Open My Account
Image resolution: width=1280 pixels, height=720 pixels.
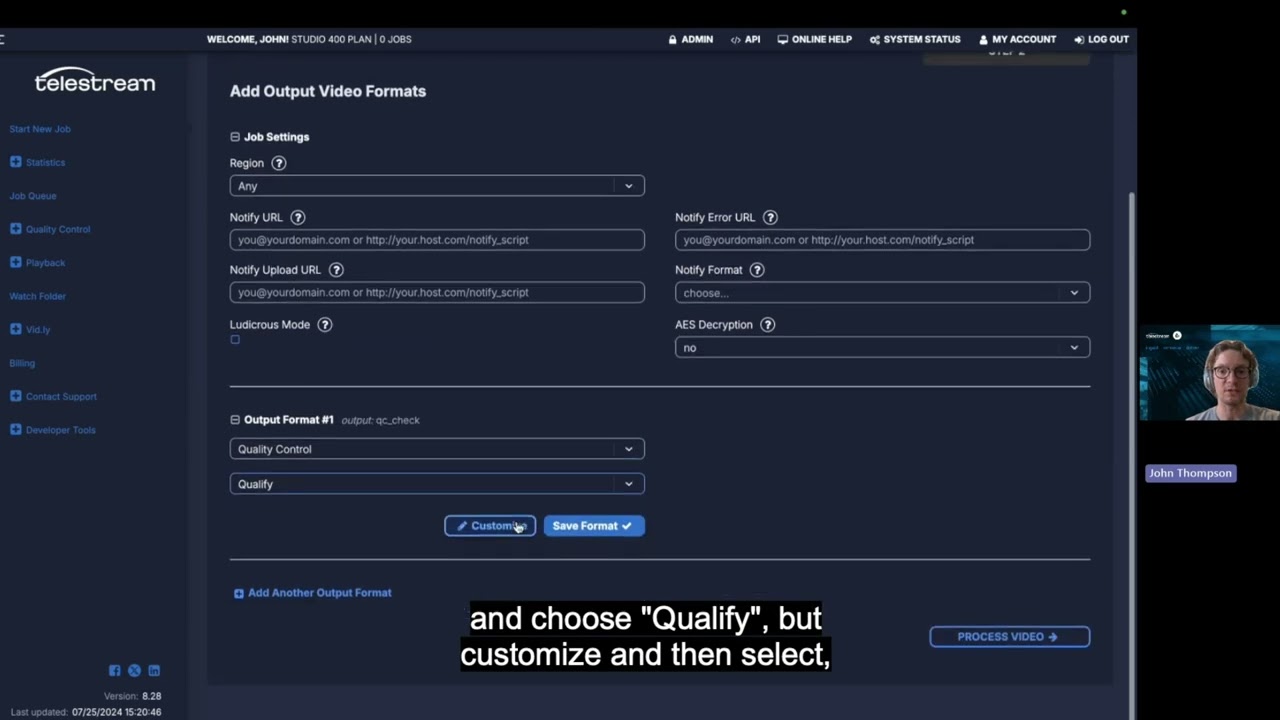pos(1018,39)
